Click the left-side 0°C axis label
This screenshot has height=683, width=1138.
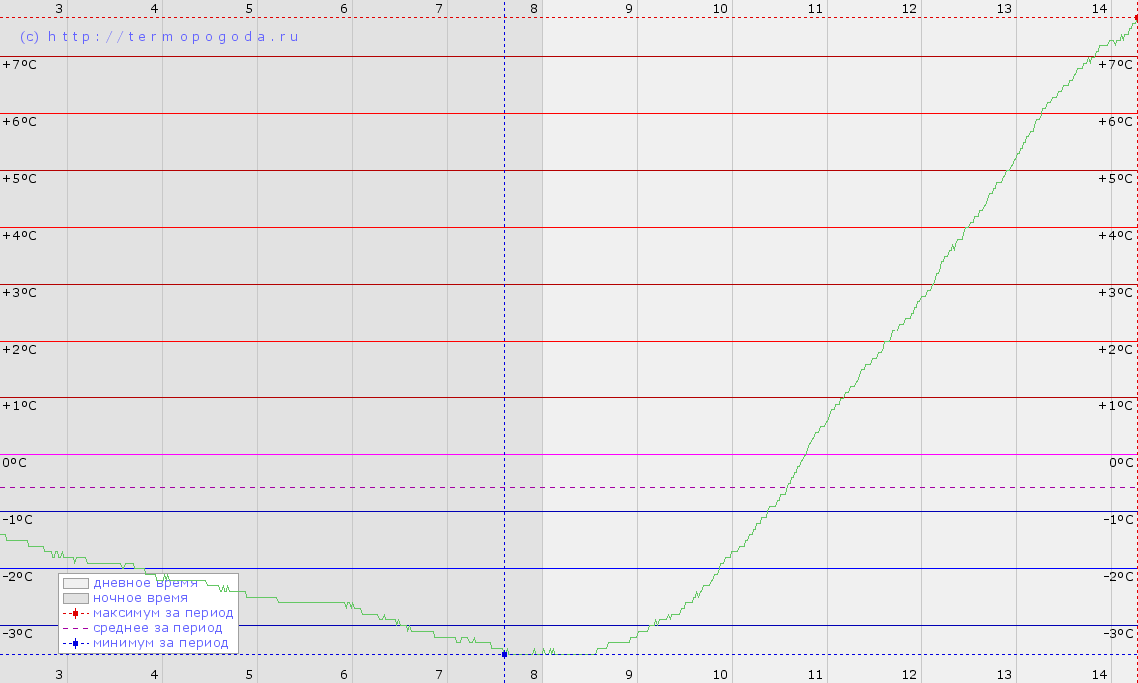14,463
